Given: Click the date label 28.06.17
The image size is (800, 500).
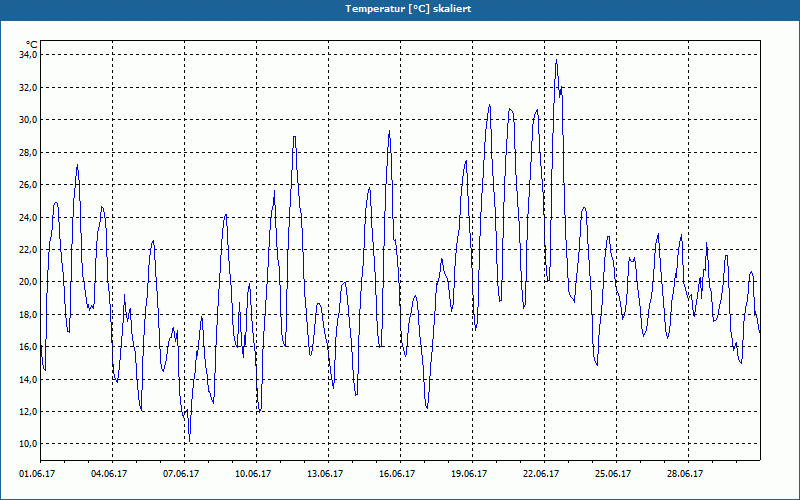Looking at the screenshot, I should (685, 474).
